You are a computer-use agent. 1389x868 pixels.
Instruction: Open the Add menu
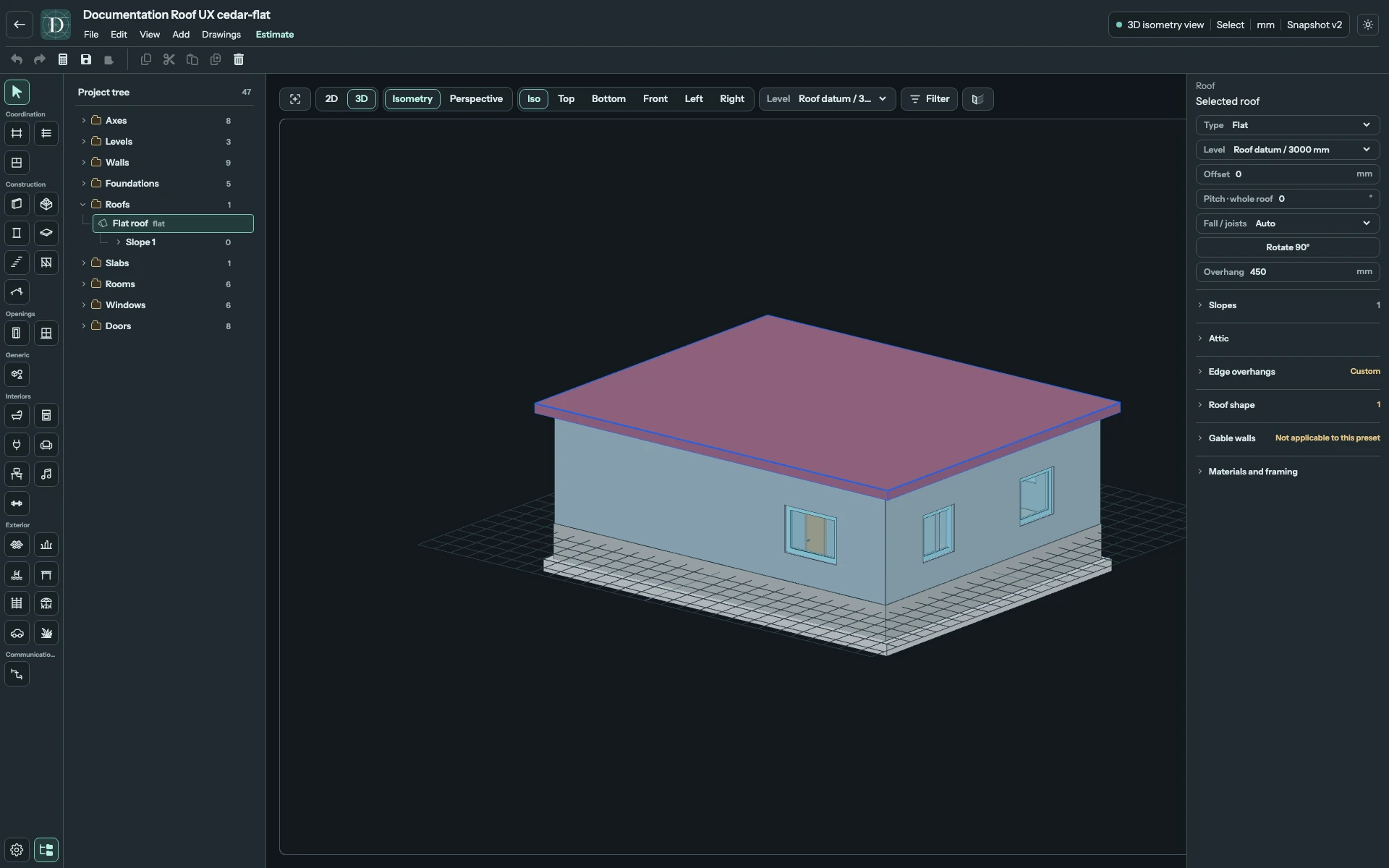[181, 35]
